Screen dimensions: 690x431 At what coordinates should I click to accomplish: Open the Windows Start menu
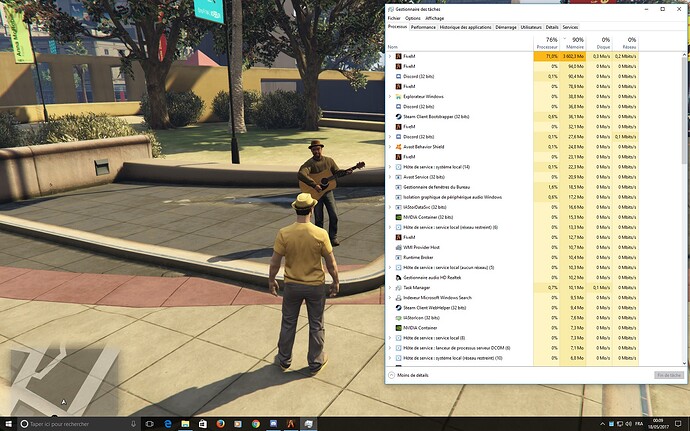(x=7, y=424)
